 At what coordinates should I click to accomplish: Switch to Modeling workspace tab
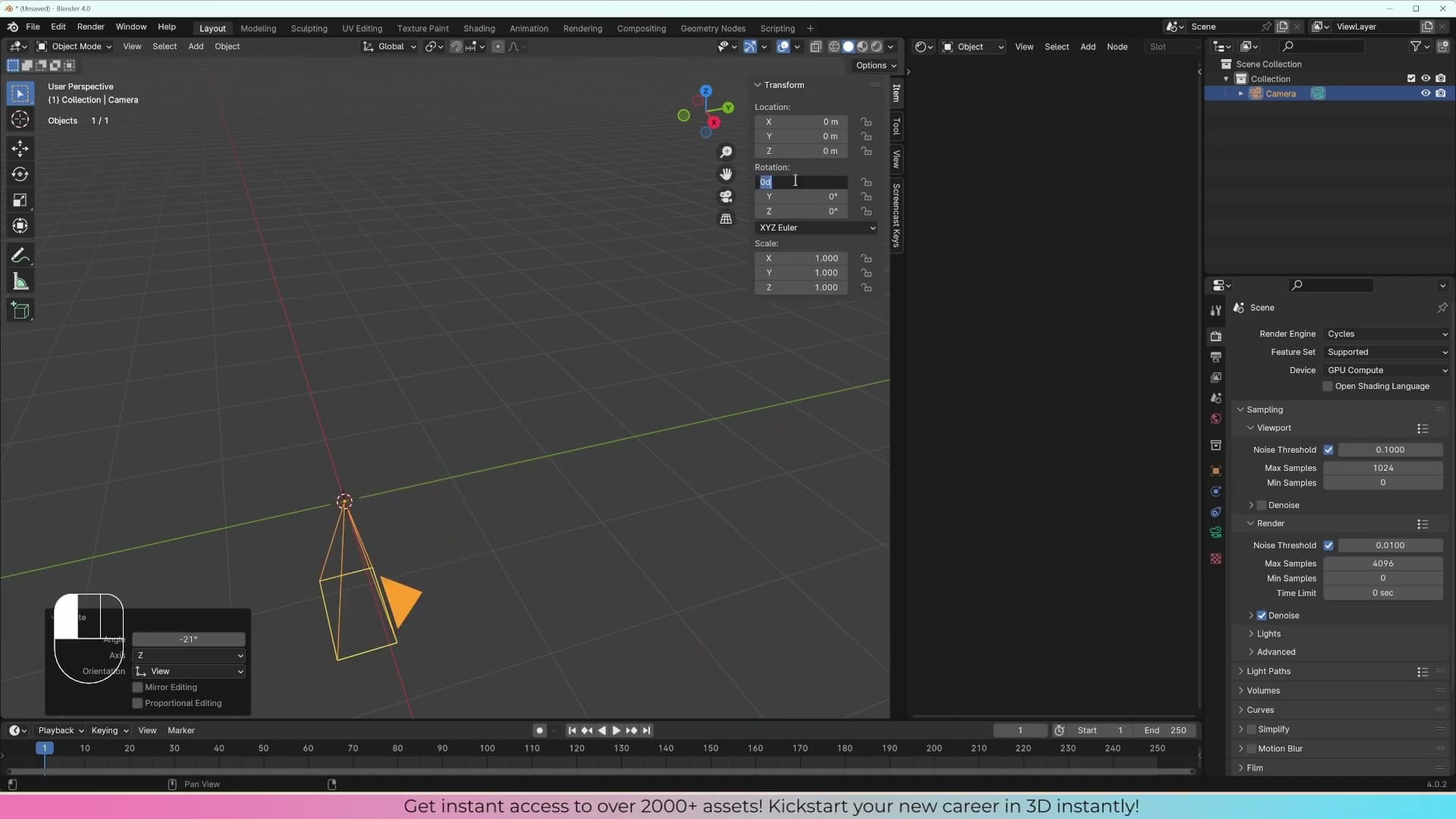pyautogui.click(x=258, y=29)
